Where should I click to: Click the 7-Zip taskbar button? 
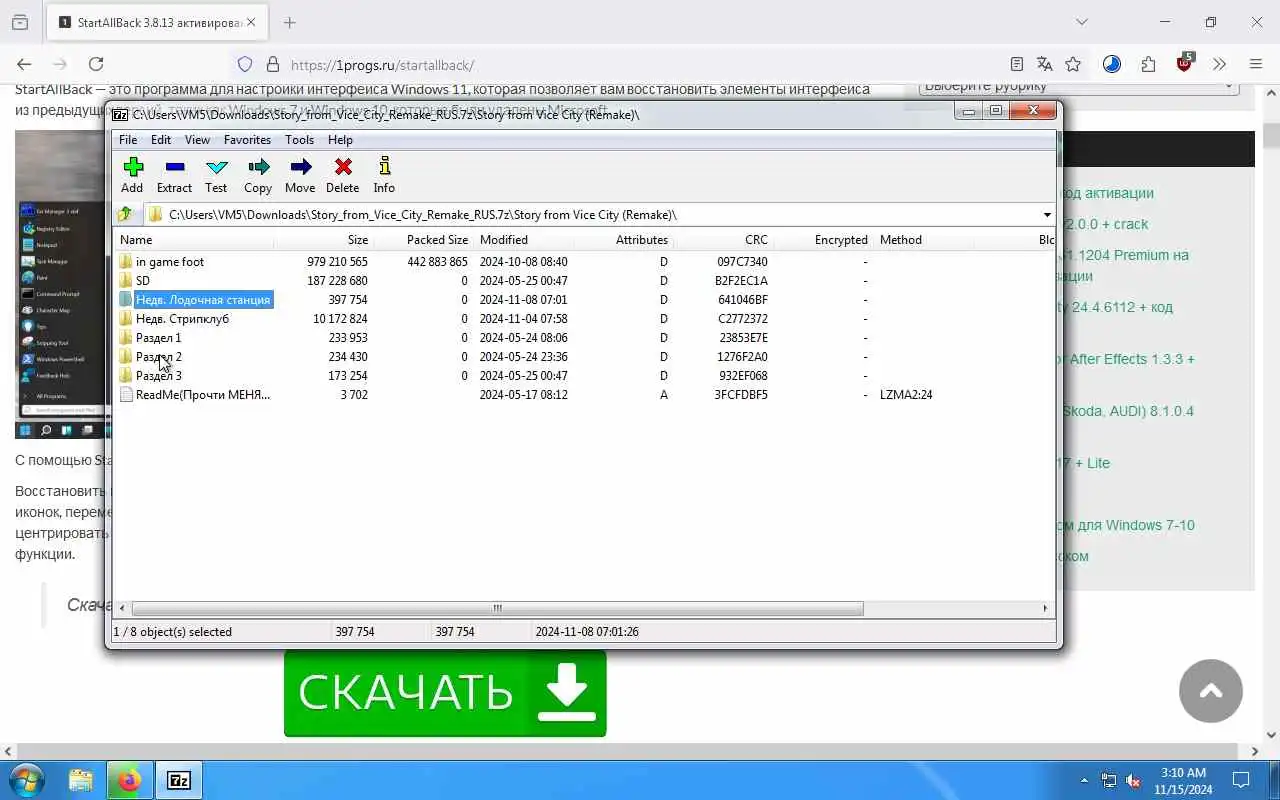click(179, 780)
